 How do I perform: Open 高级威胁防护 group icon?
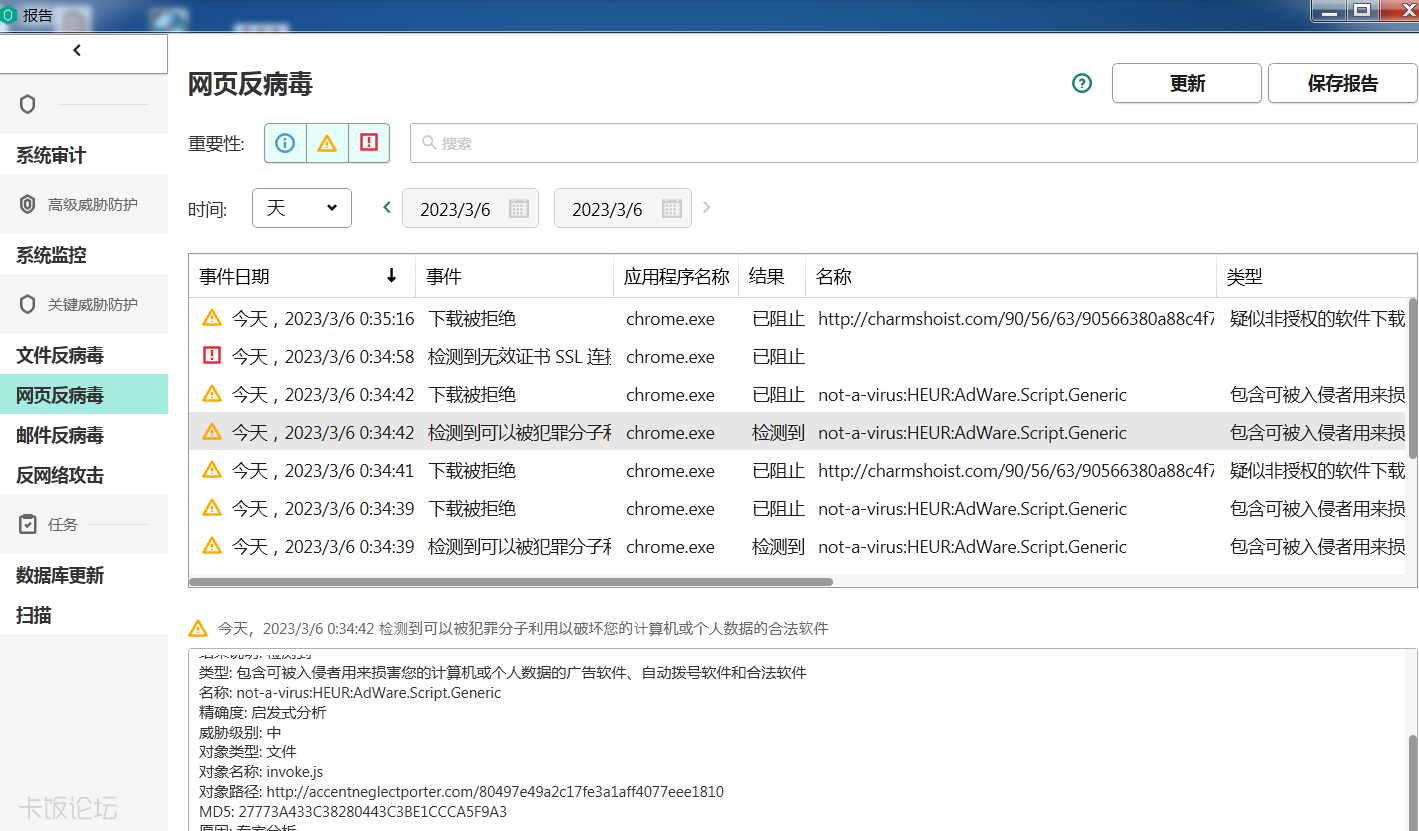28,204
